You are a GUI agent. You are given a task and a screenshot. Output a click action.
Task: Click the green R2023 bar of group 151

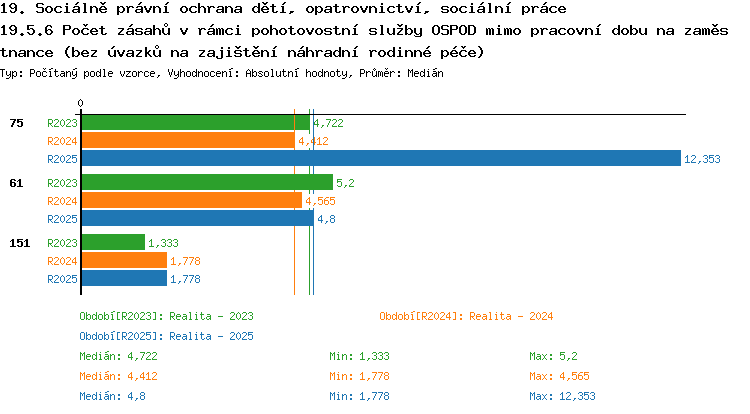coord(113,242)
